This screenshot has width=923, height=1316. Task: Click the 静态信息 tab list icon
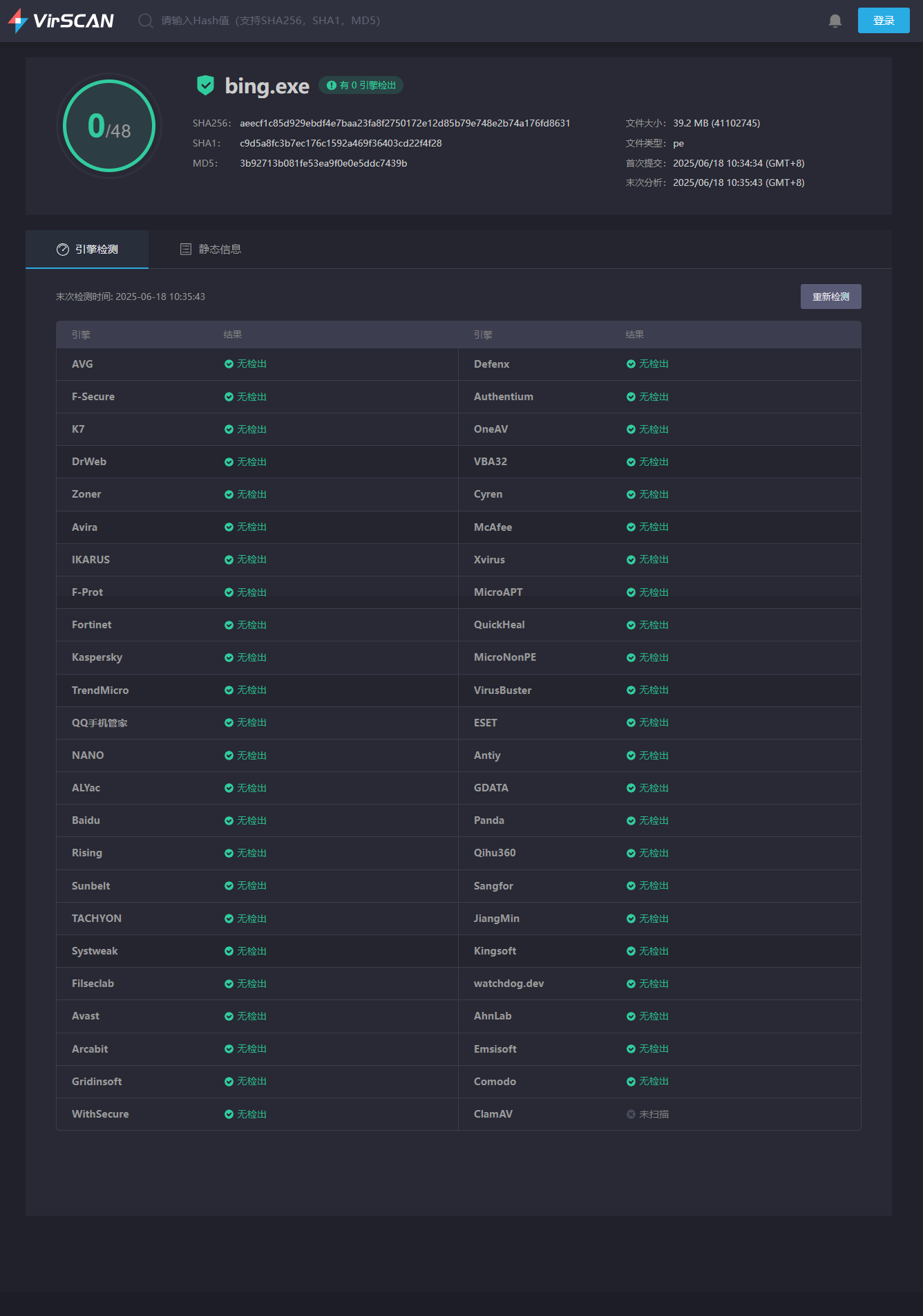186,250
